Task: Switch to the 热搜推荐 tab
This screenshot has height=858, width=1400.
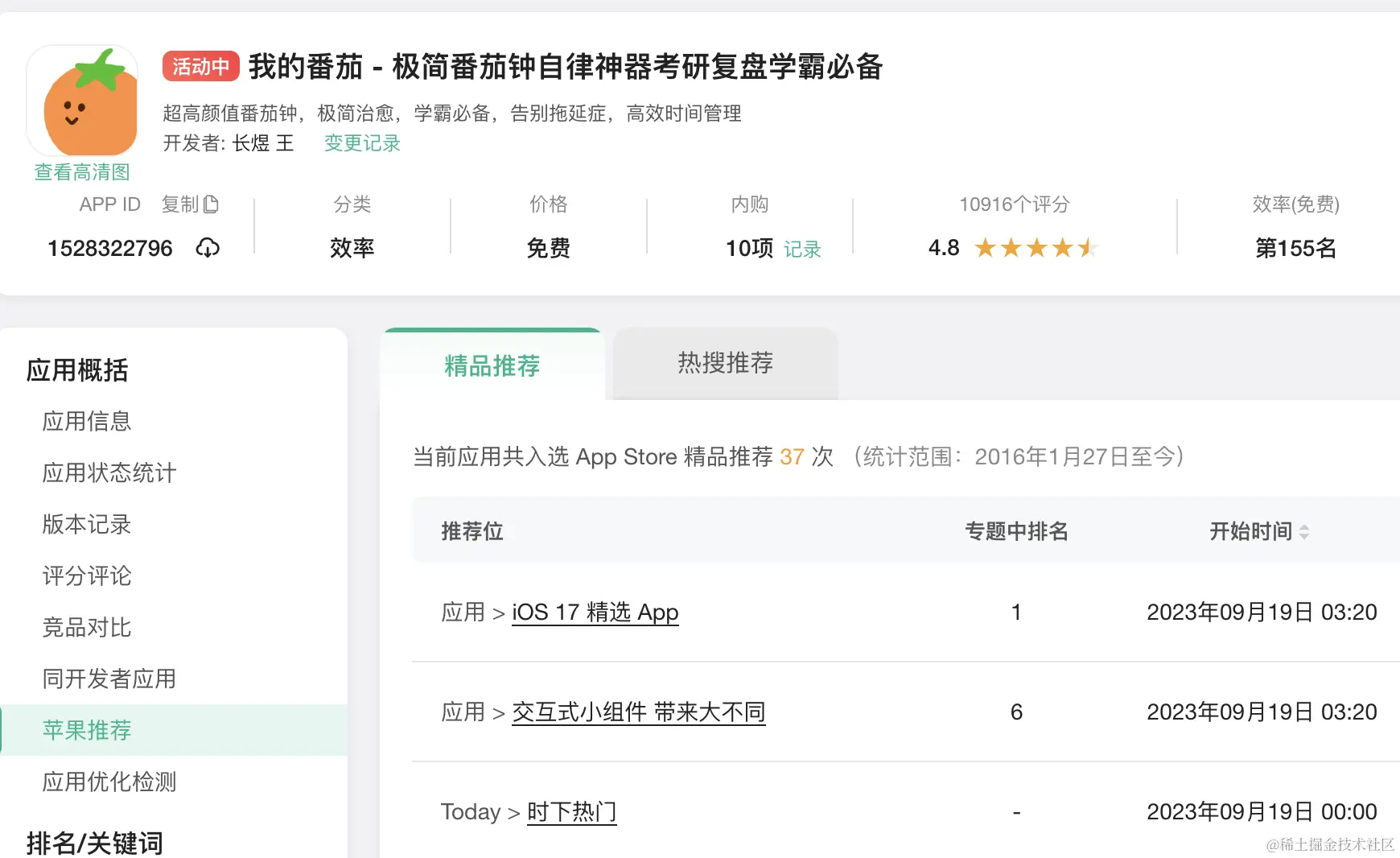Action: pyautogui.click(x=725, y=363)
